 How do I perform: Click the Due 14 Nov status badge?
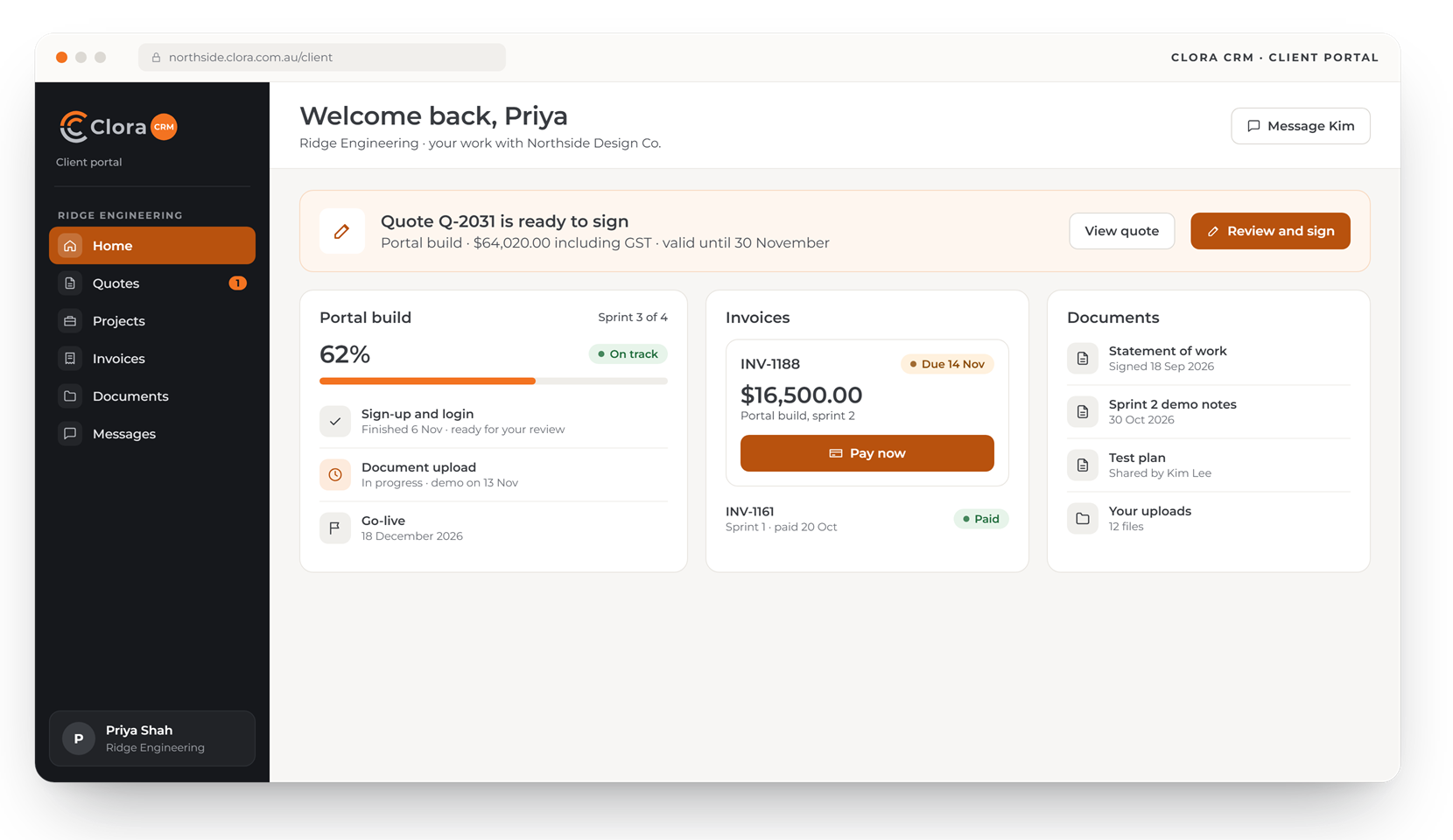[947, 364]
